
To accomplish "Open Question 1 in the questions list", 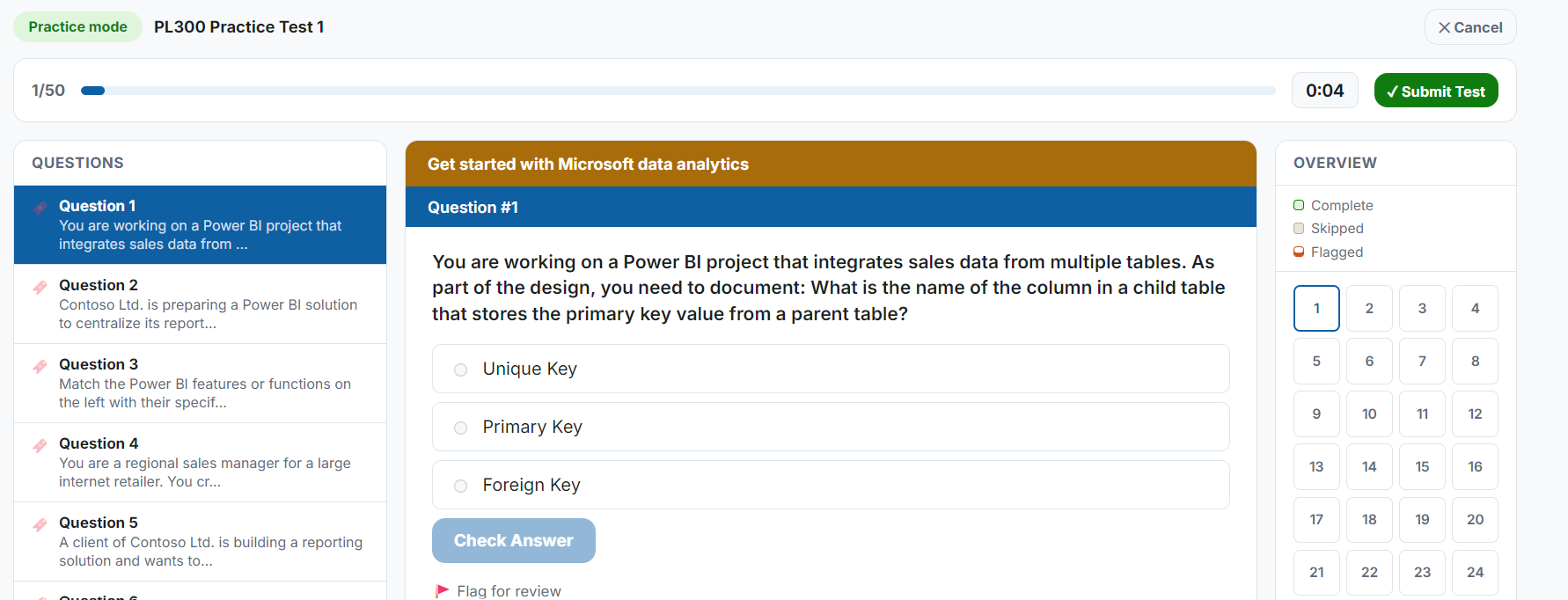I will pyautogui.click(x=201, y=224).
